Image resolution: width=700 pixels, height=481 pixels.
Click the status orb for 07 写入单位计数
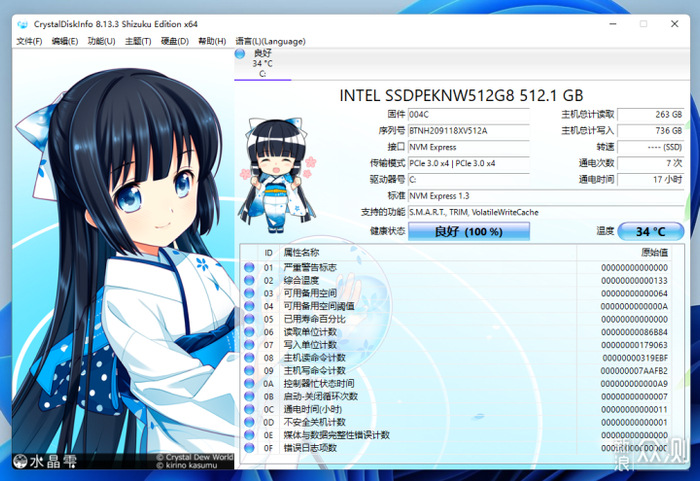click(249, 345)
